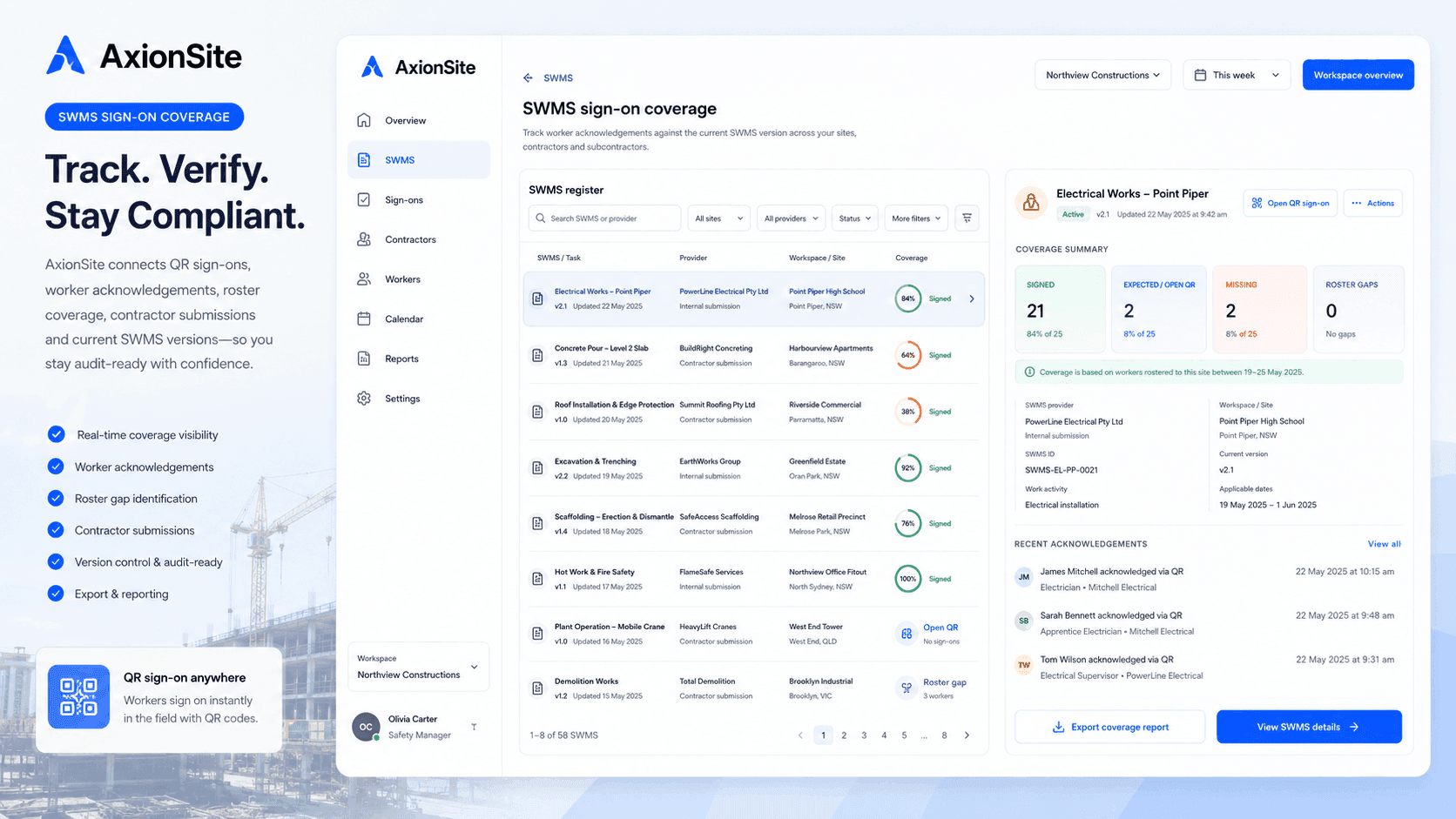Click the Contractors icon in sidebar
Image resolution: width=1456 pixels, height=819 pixels.
(x=364, y=239)
